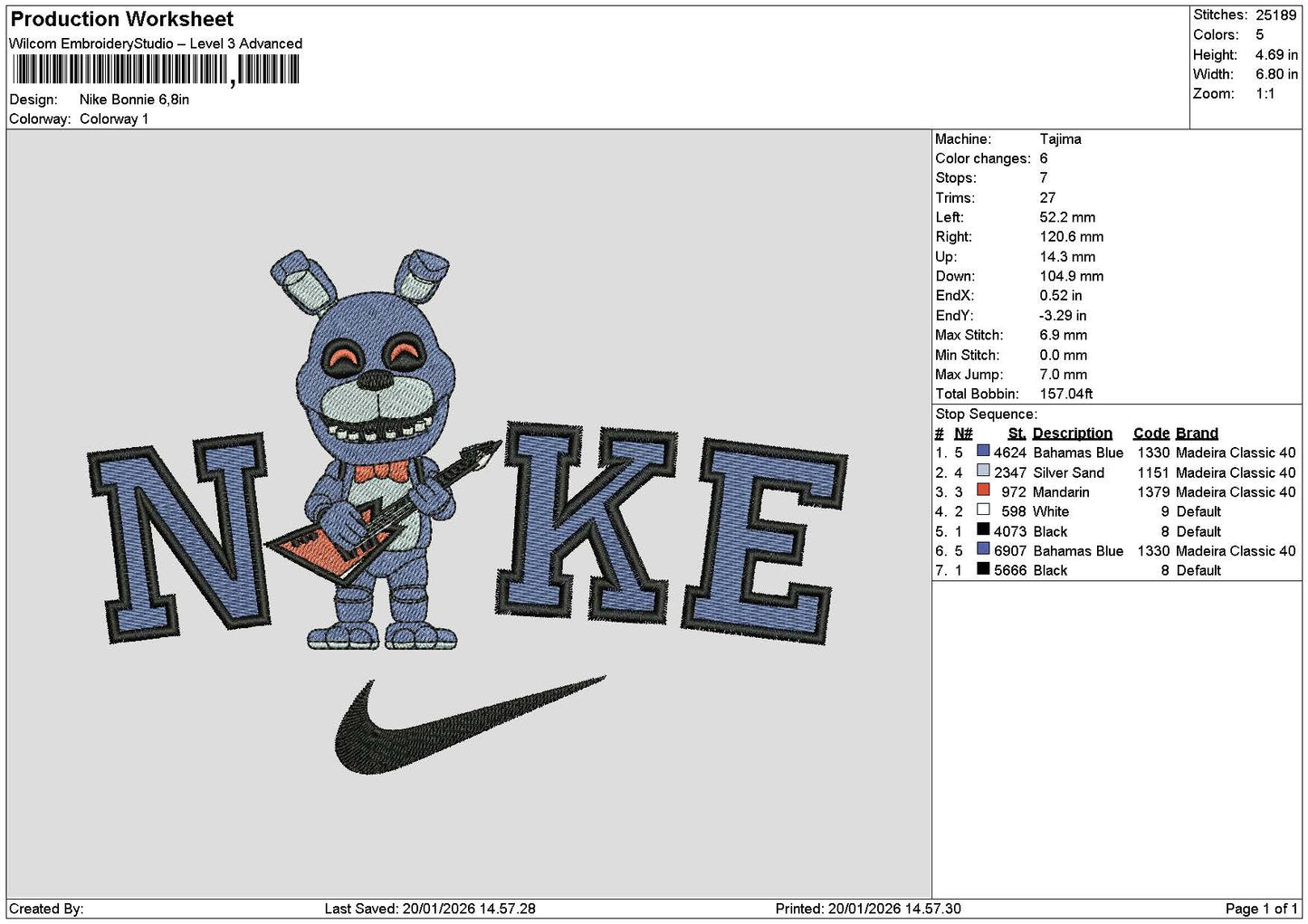Screen dimensions: 1308x924
Task: Click the 'Stop Sequence:' heading
Action: [986, 414]
